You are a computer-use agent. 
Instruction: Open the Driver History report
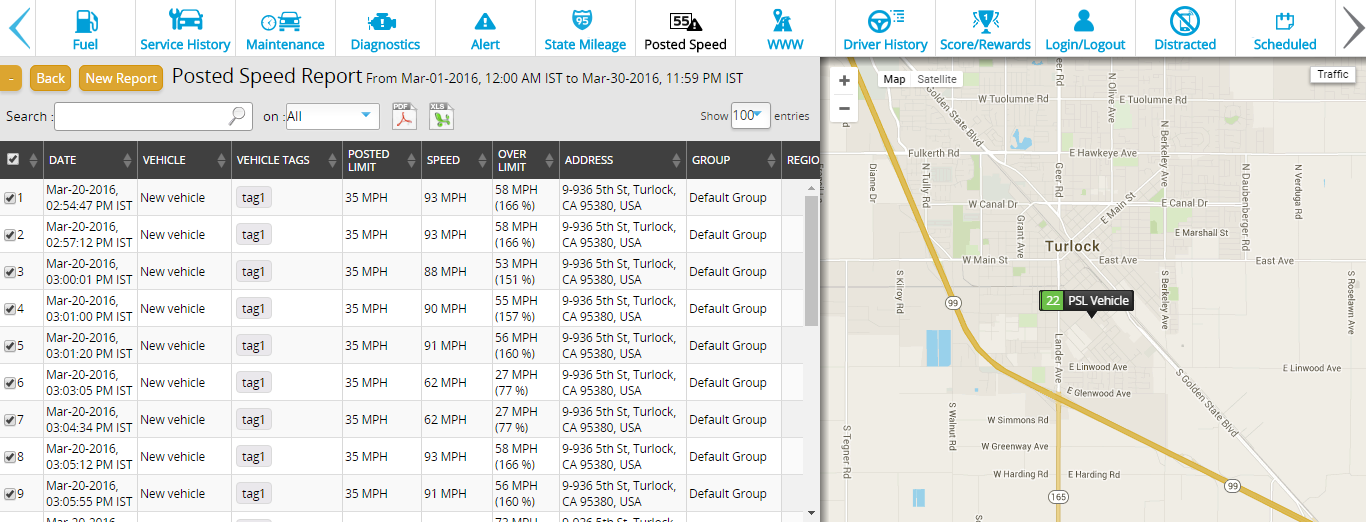885,28
